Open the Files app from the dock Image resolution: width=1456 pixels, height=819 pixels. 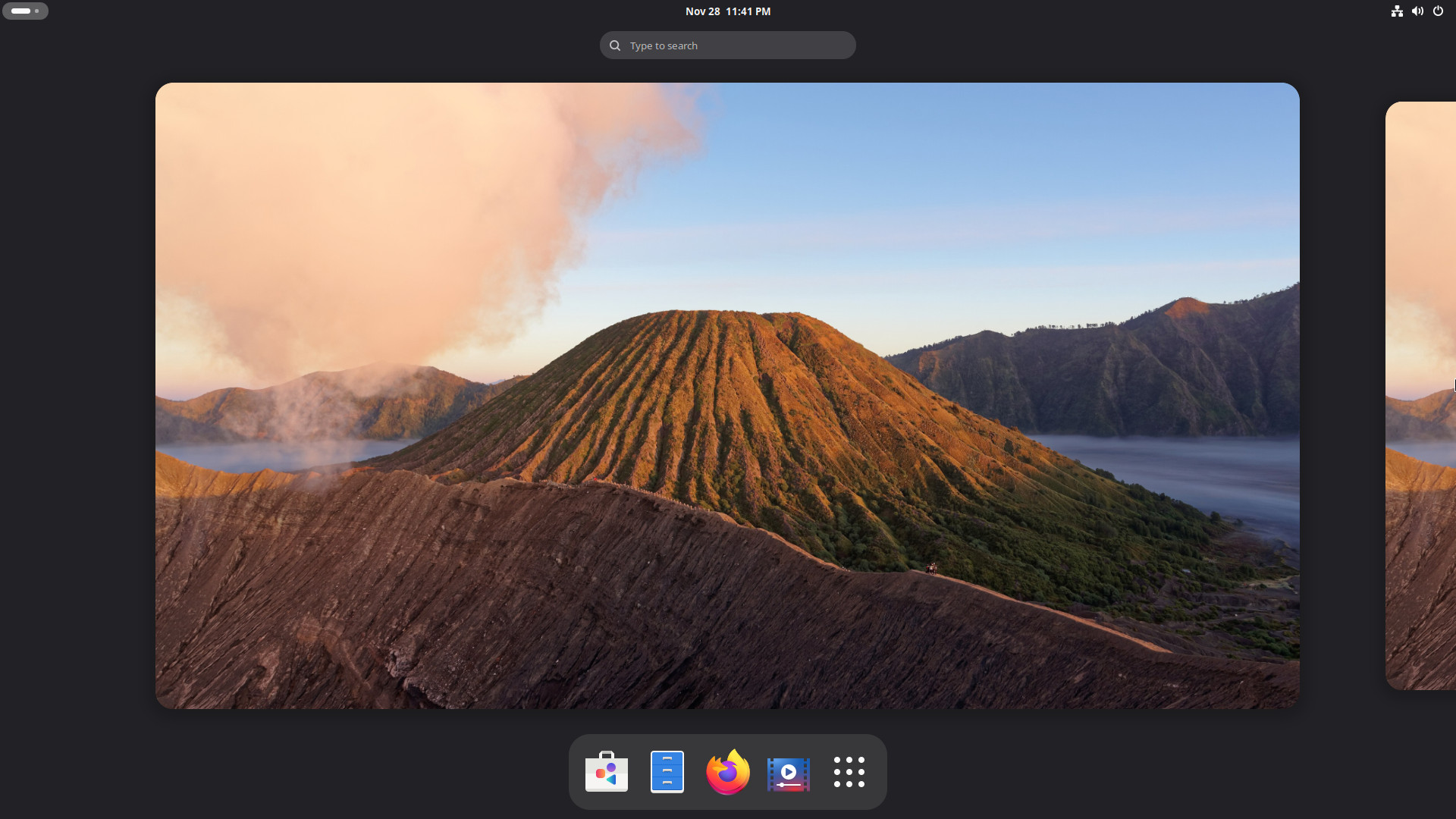[x=667, y=771]
